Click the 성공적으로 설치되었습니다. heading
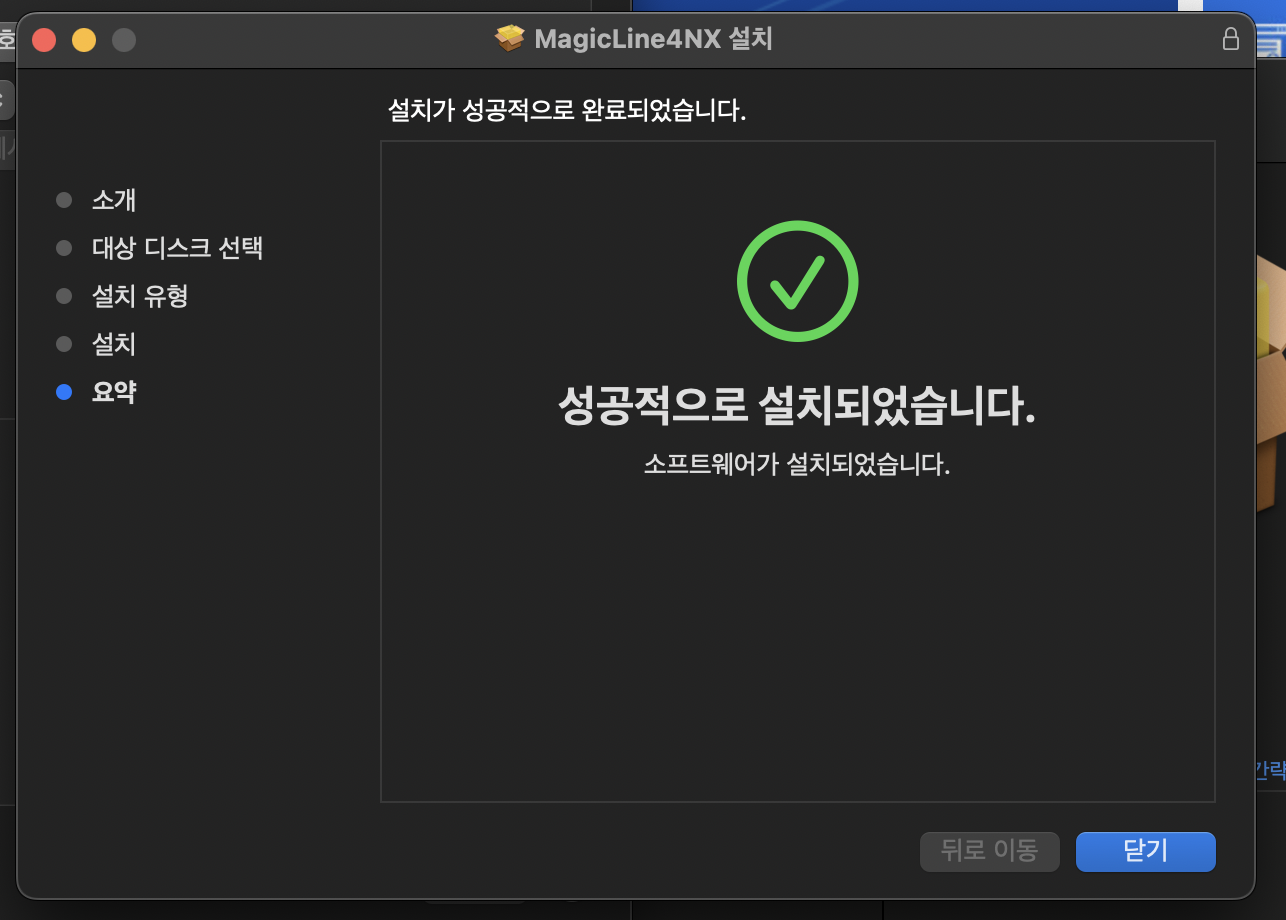 tap(796, 408)
